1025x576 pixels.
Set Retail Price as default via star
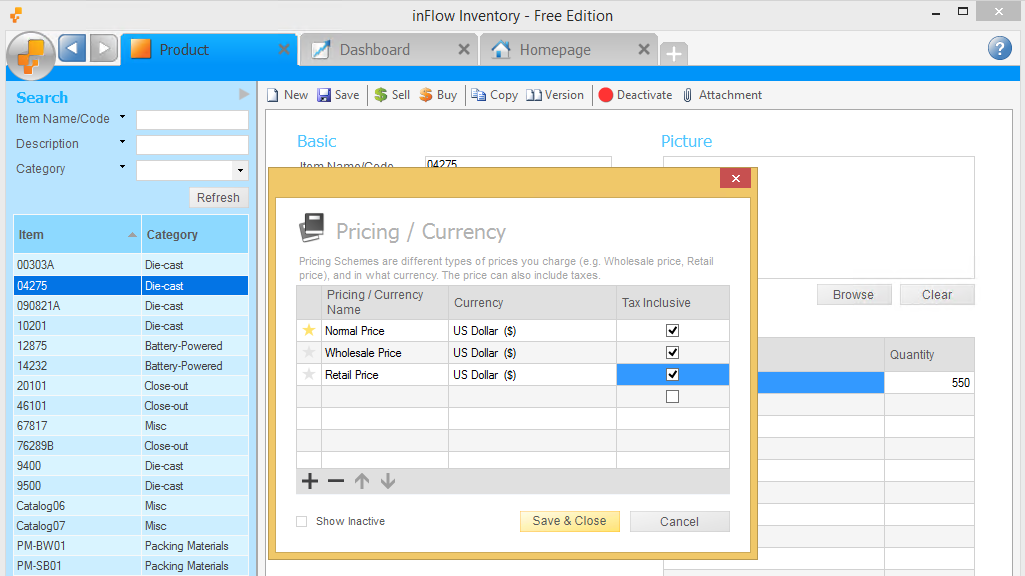click(x=309, y=375)
